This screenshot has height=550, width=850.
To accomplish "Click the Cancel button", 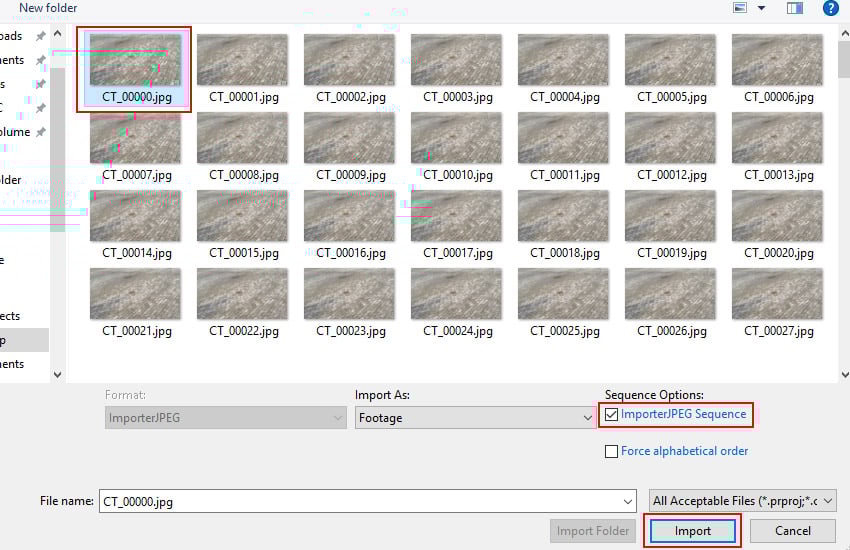I will (x=793, y=531).
